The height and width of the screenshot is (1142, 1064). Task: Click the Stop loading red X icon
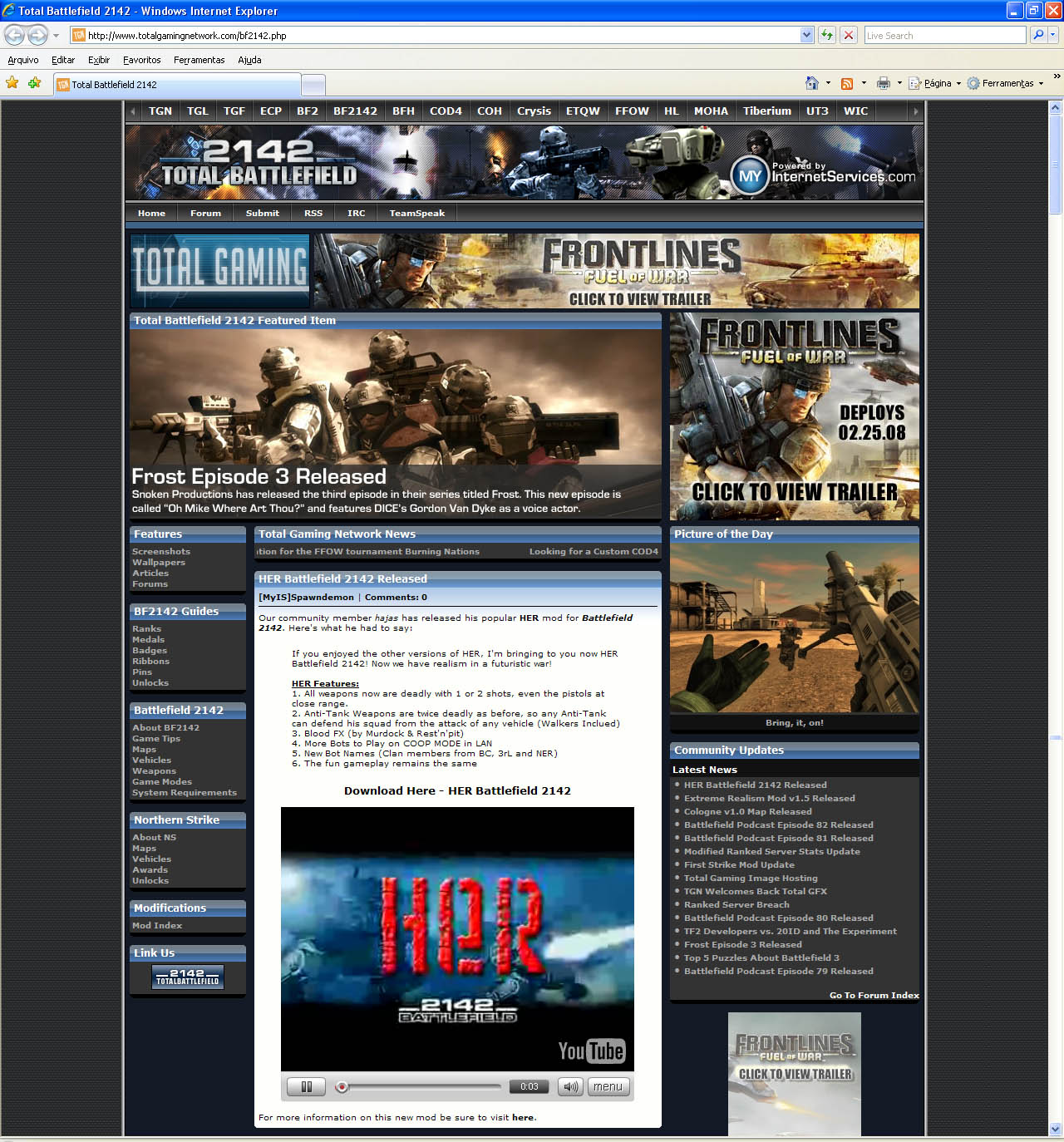coord(848,35)
